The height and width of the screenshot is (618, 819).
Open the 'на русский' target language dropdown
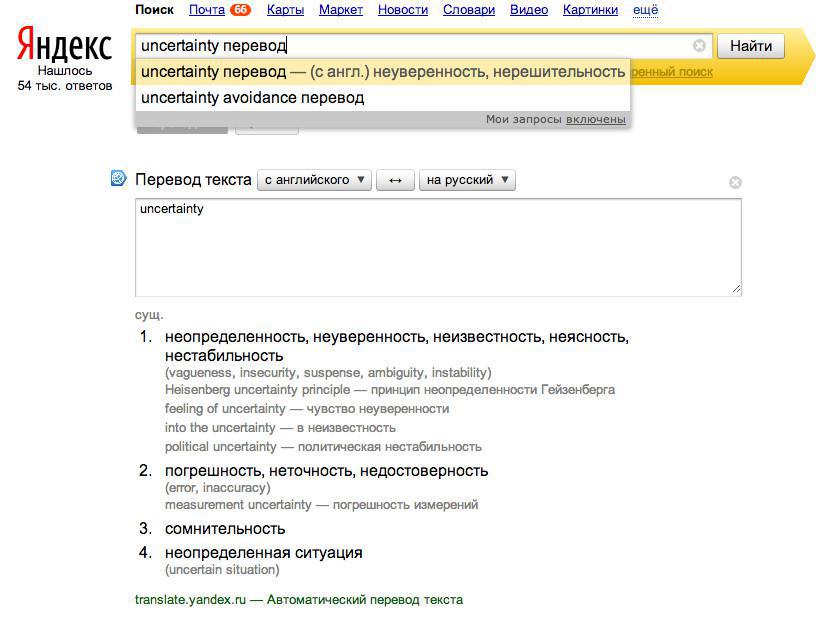pyautogui.click(x=468, y=180)
